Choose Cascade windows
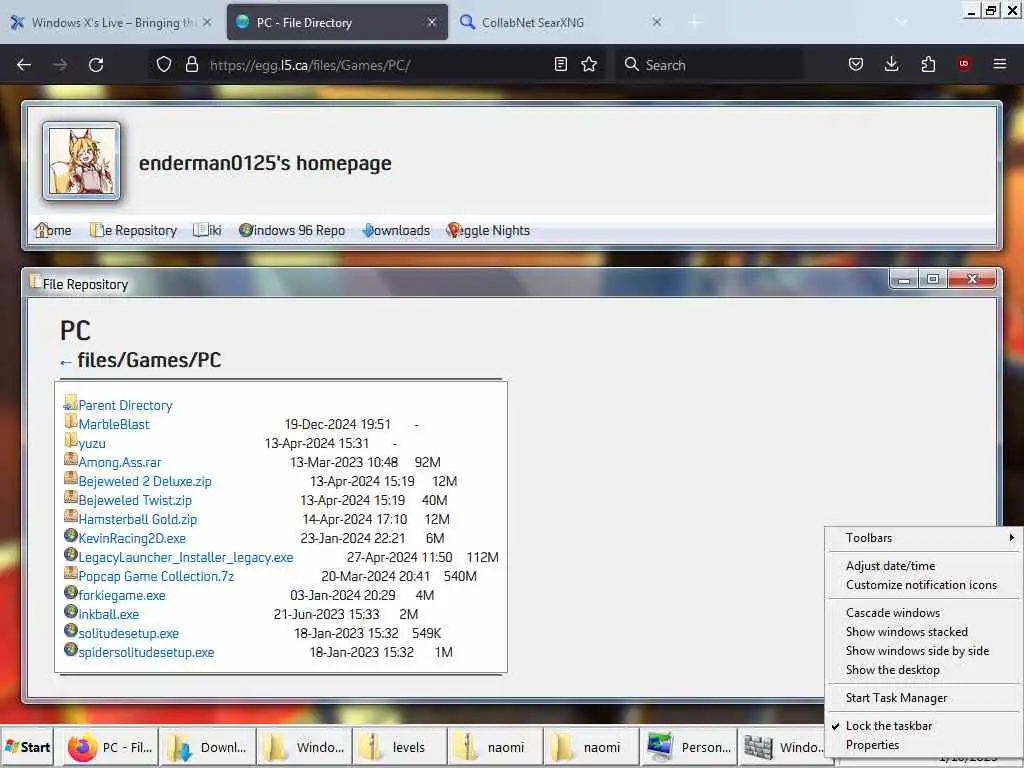 [923, 613]
